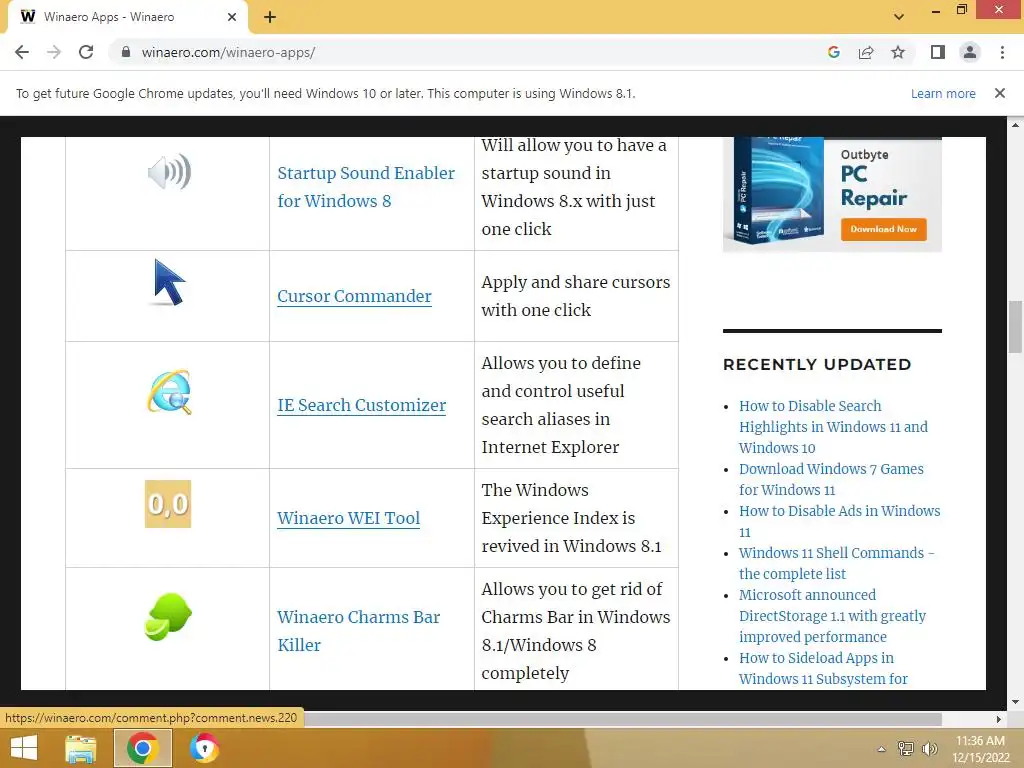This screenshot has width=1024, height=768.
Task: Click the Charms Bar Killer lime icon
Action: tap(168, 616)
